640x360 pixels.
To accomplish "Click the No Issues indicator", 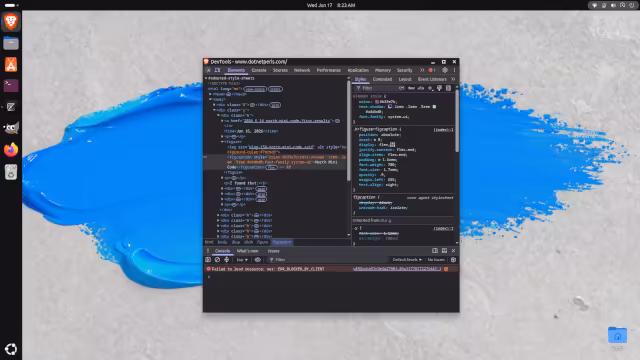I will pos(436,260).
